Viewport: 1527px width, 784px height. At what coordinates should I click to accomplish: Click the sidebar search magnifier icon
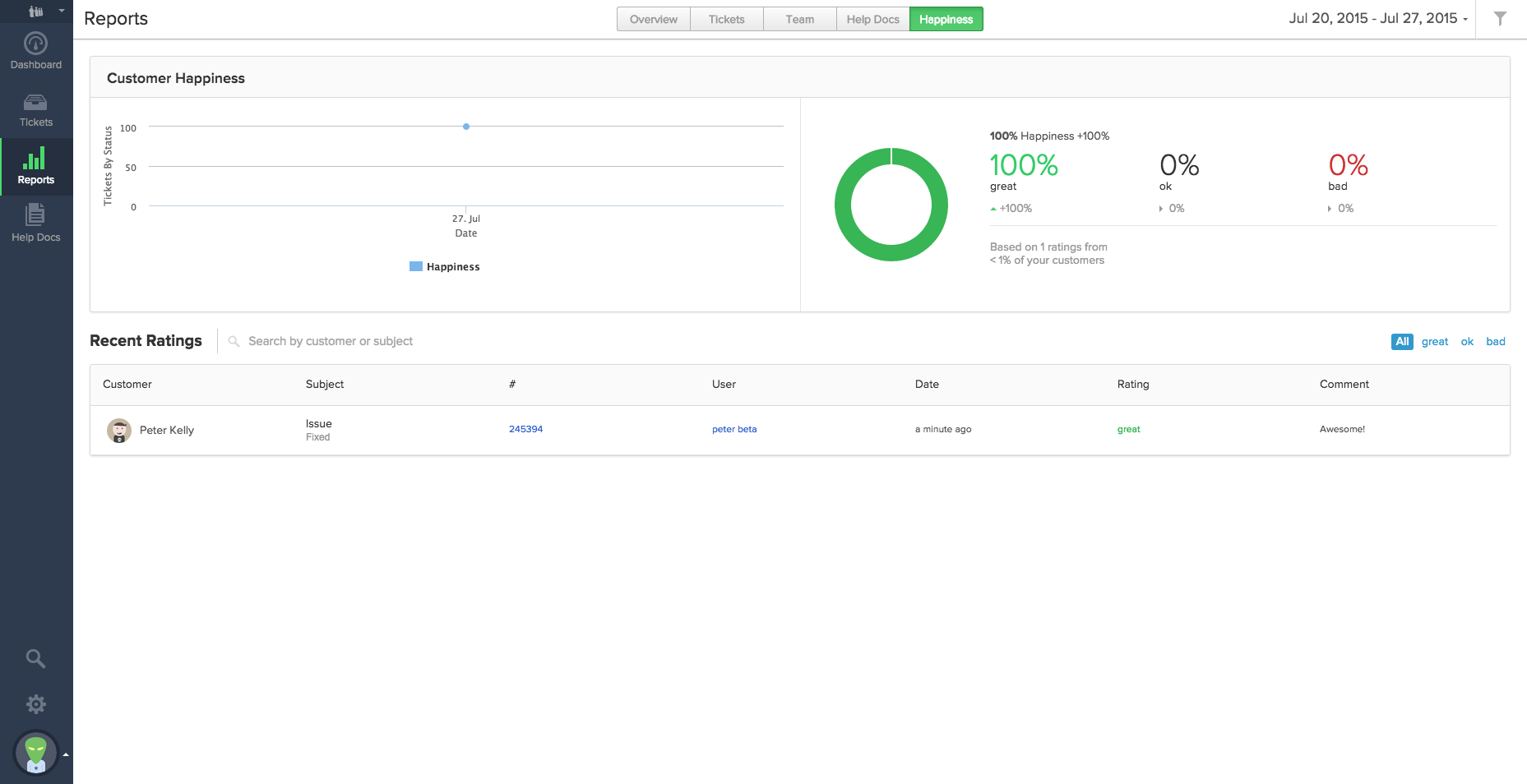(35, 658)
